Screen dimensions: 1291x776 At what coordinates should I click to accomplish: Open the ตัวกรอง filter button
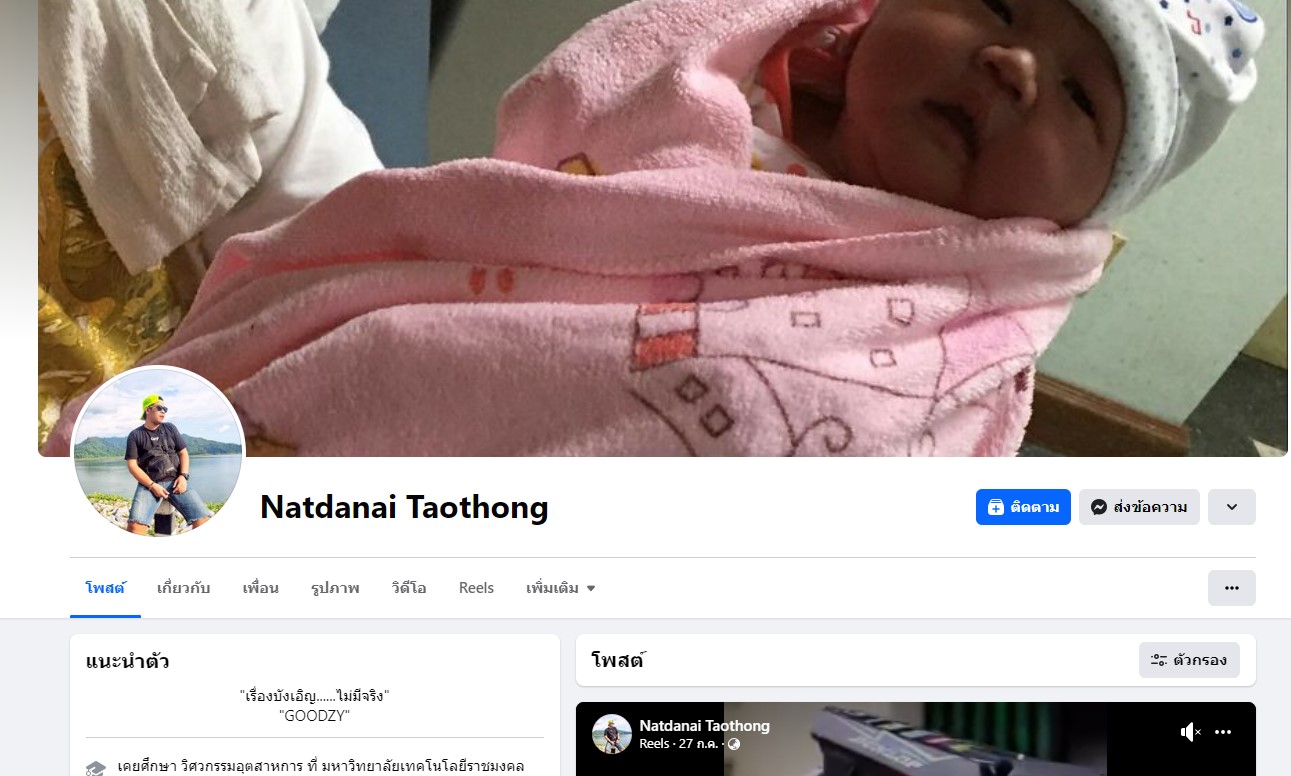[1189, 660]
